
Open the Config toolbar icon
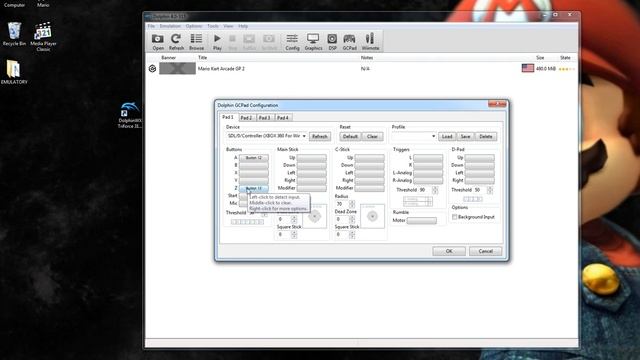pyautogui.click(x=292, y=42)
